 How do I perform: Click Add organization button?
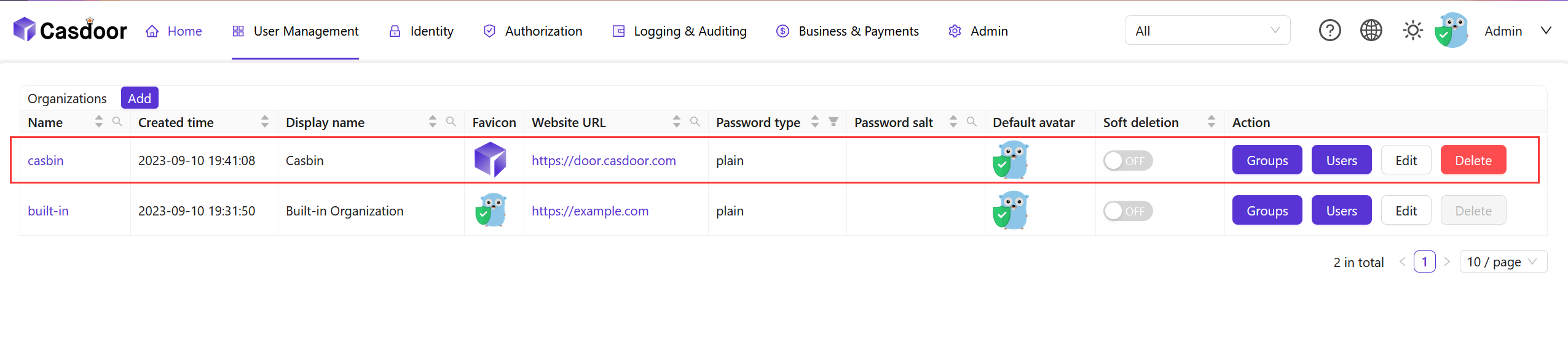coord(140,98)
